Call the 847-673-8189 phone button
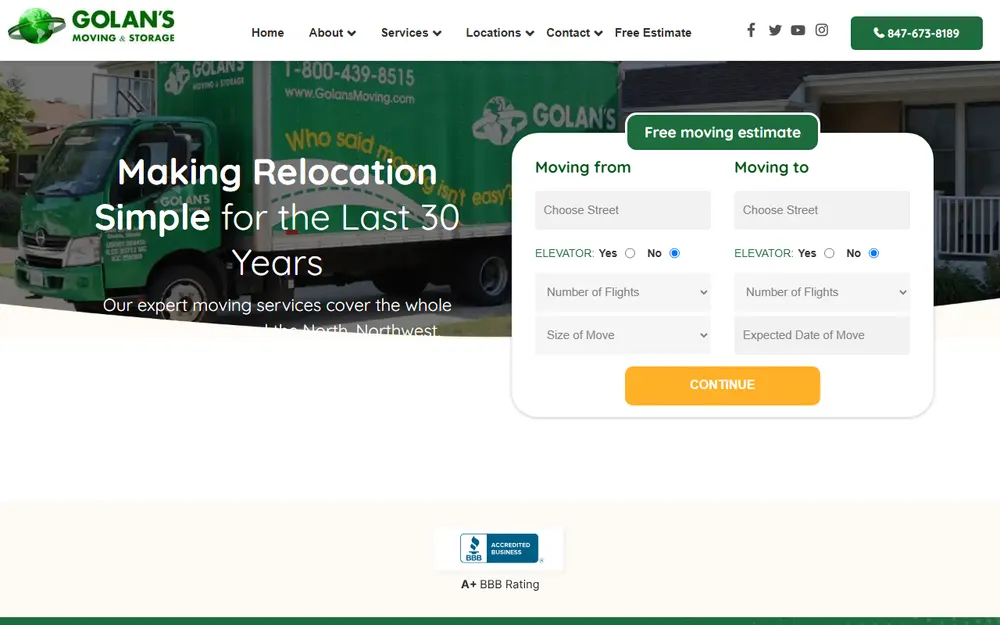Viewport: 1000px width, 625px height. point(916,33)
